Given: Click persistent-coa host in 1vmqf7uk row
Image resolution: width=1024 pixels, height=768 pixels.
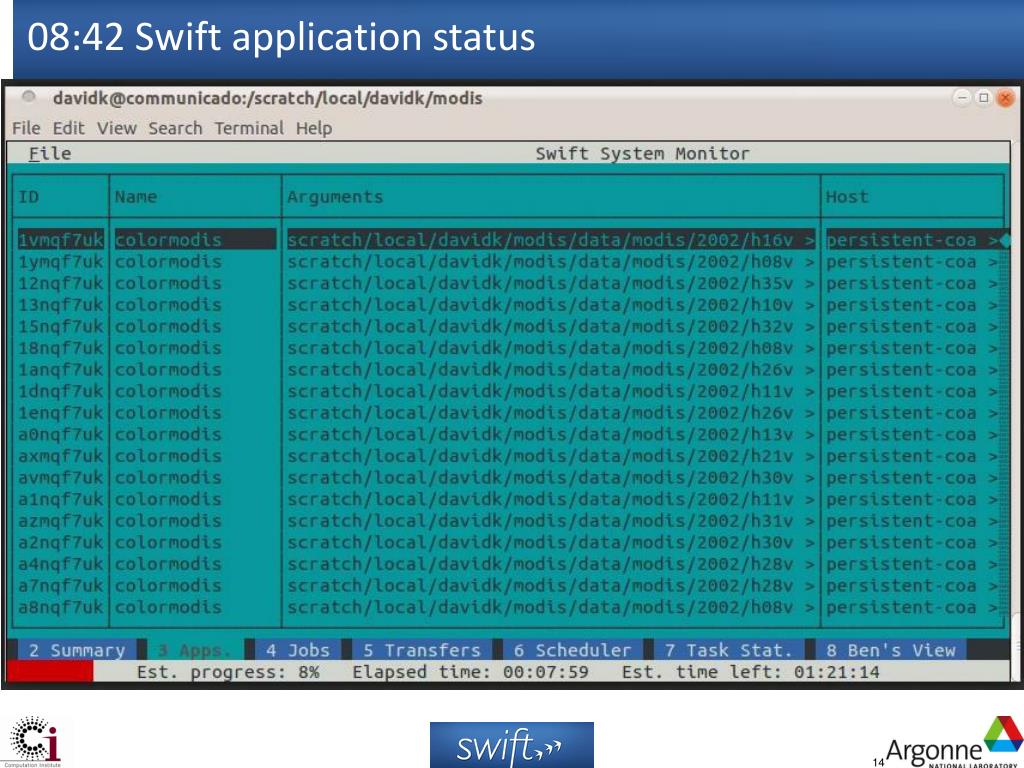Looking at the screenshot, I should tap(912, 240).
